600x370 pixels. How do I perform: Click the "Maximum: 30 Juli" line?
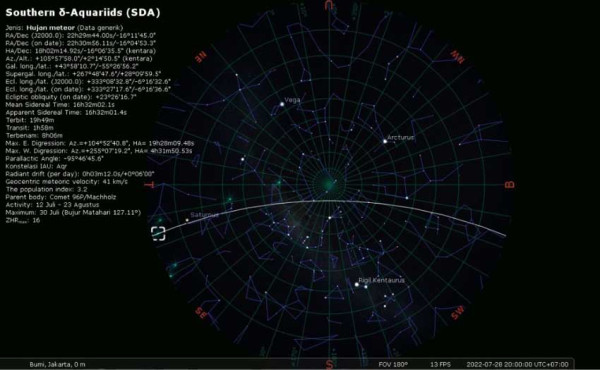(73, 212)
